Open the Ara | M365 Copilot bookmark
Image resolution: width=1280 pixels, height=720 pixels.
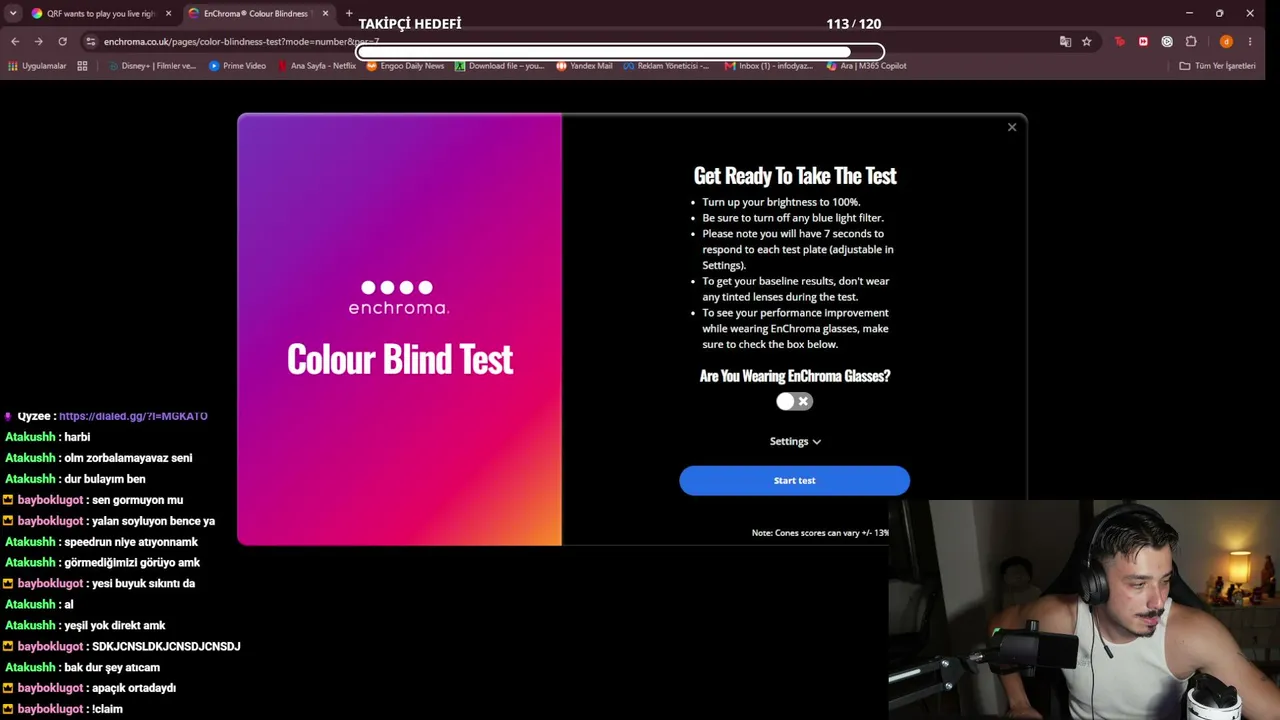867,66
